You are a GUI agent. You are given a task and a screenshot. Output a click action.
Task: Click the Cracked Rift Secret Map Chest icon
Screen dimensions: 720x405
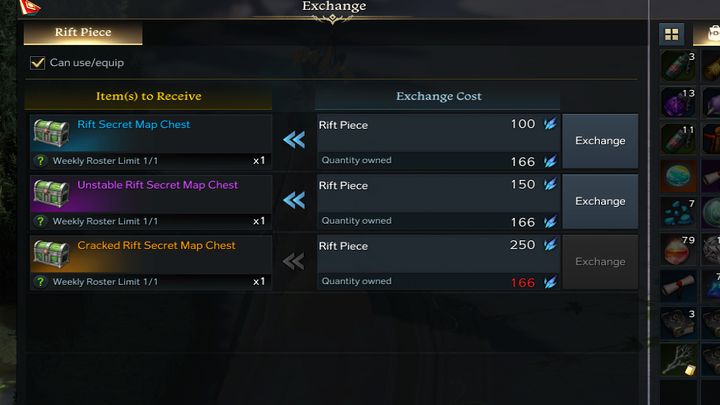(x=50, y=252)
